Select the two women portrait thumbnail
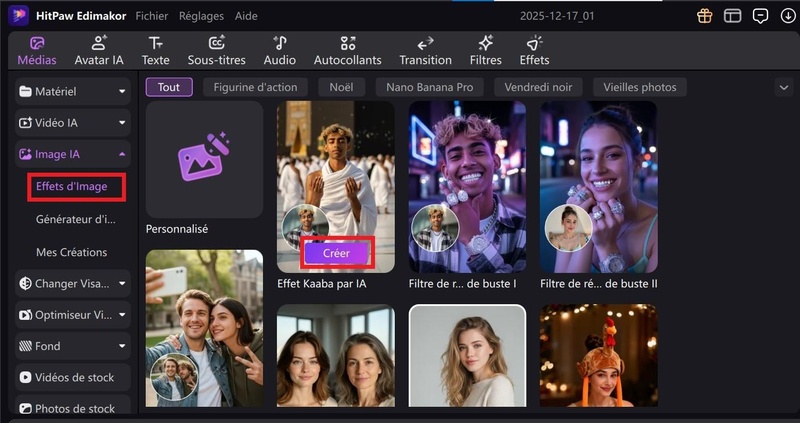The height and width of the screenshot is (423, 800). [336, 356]
